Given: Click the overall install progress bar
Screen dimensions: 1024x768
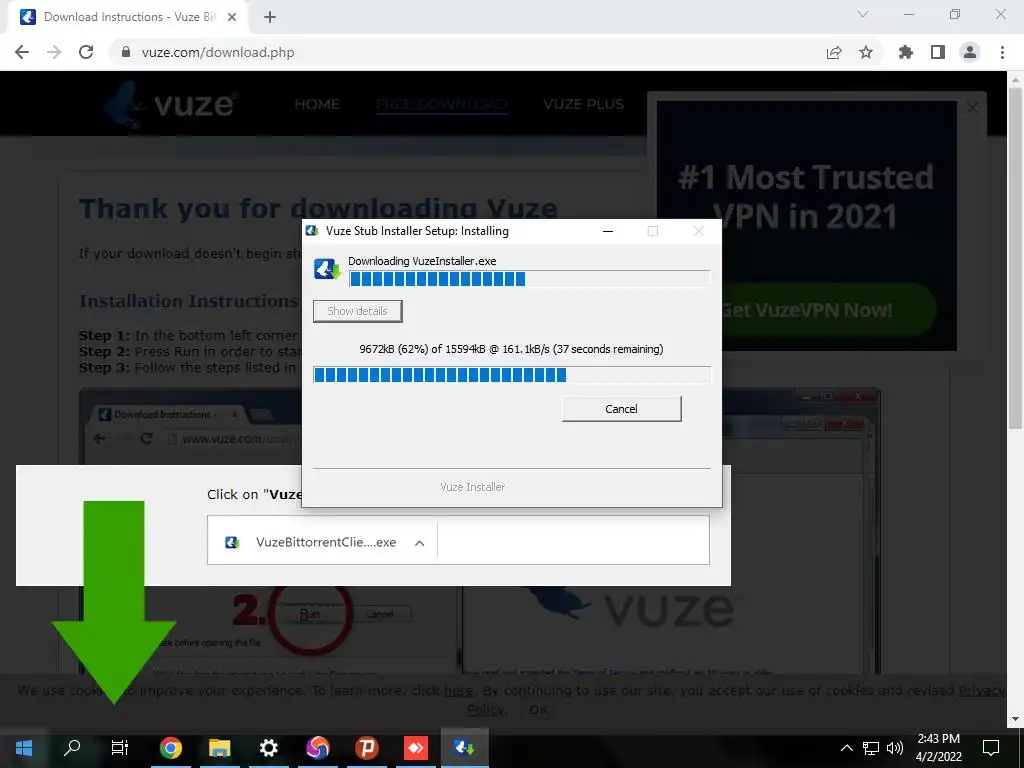Looking at the screenshot, I should (x=511, y=375).
